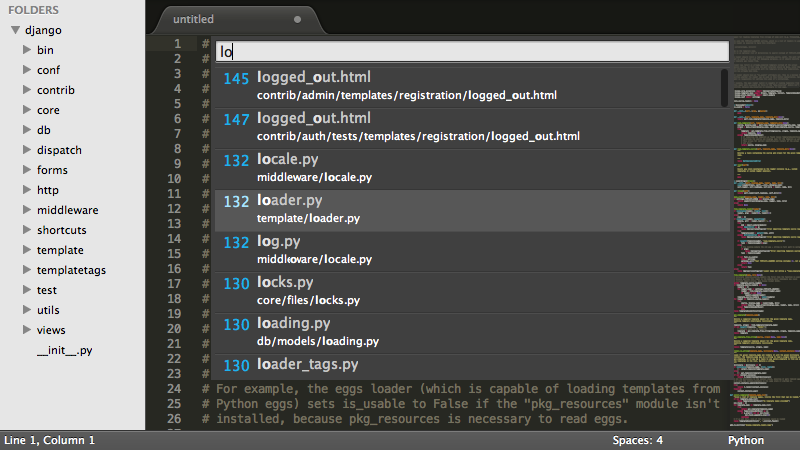Change indentation via Spaces: 4
The image size is (800, 450).
click(638, 440)
